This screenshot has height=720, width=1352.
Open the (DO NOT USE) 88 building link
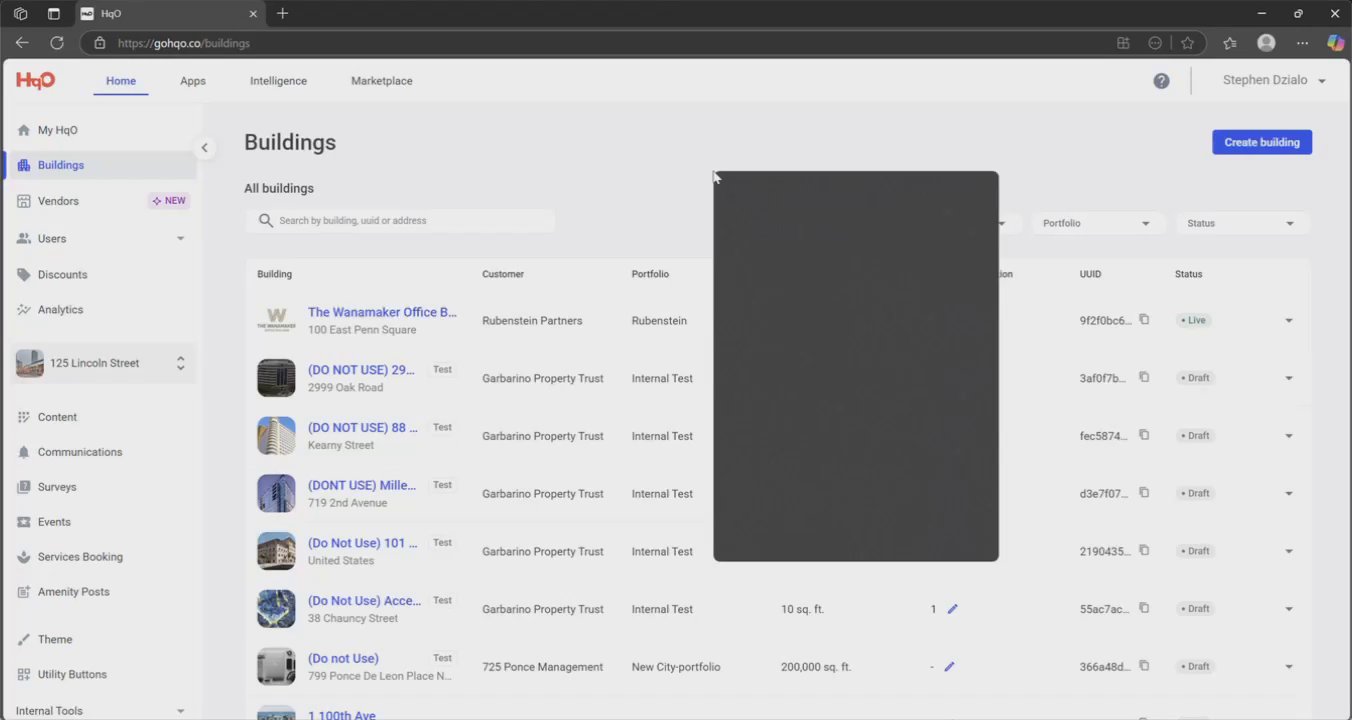363,428
